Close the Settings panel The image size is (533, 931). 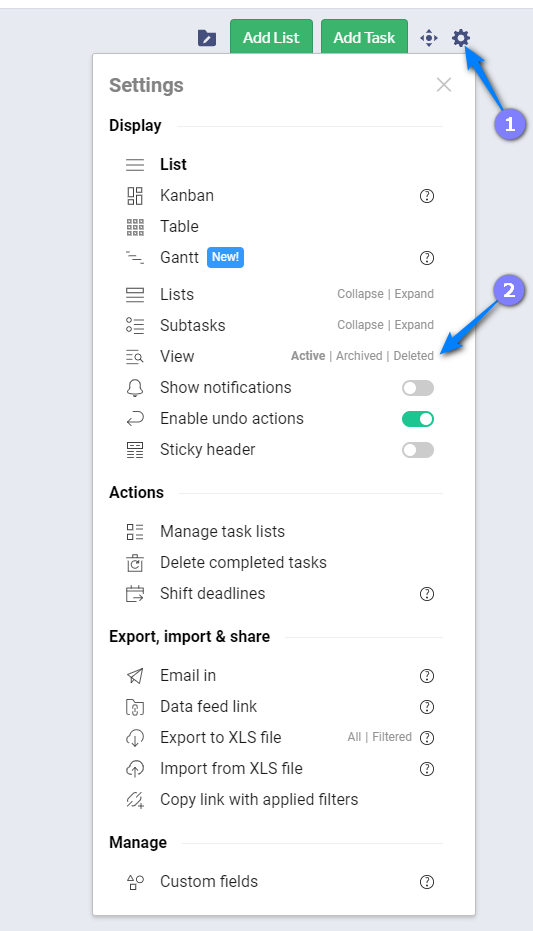[x=444, y=85]
